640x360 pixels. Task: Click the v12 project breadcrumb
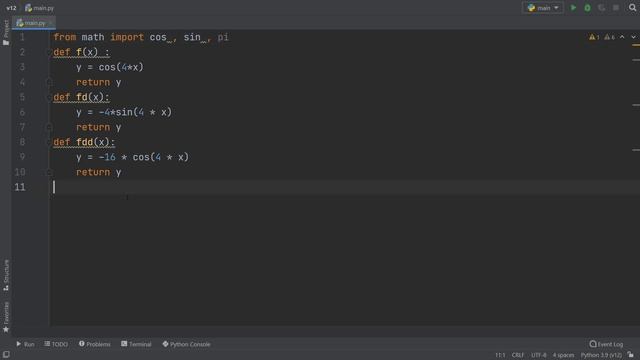pyautogui.click(x=11, y=8)
